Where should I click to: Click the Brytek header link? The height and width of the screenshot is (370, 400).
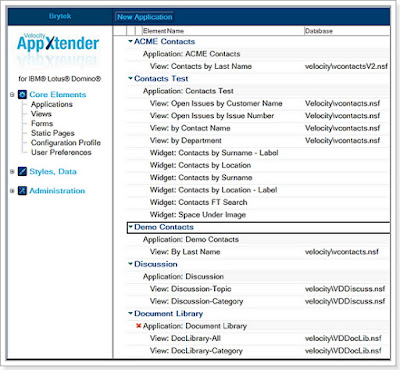click(x=60, y=16)
